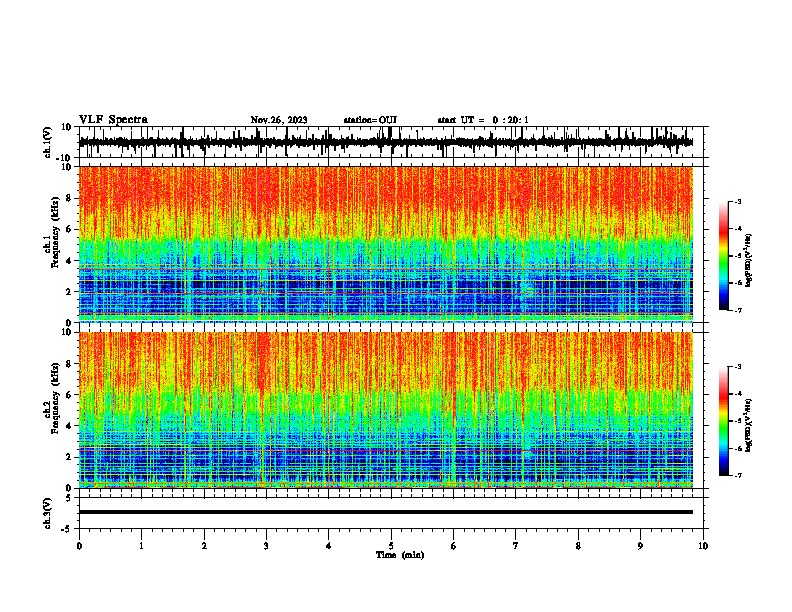Click the 'start UT = 0 :20: 1' text

[x=483, y=120]
